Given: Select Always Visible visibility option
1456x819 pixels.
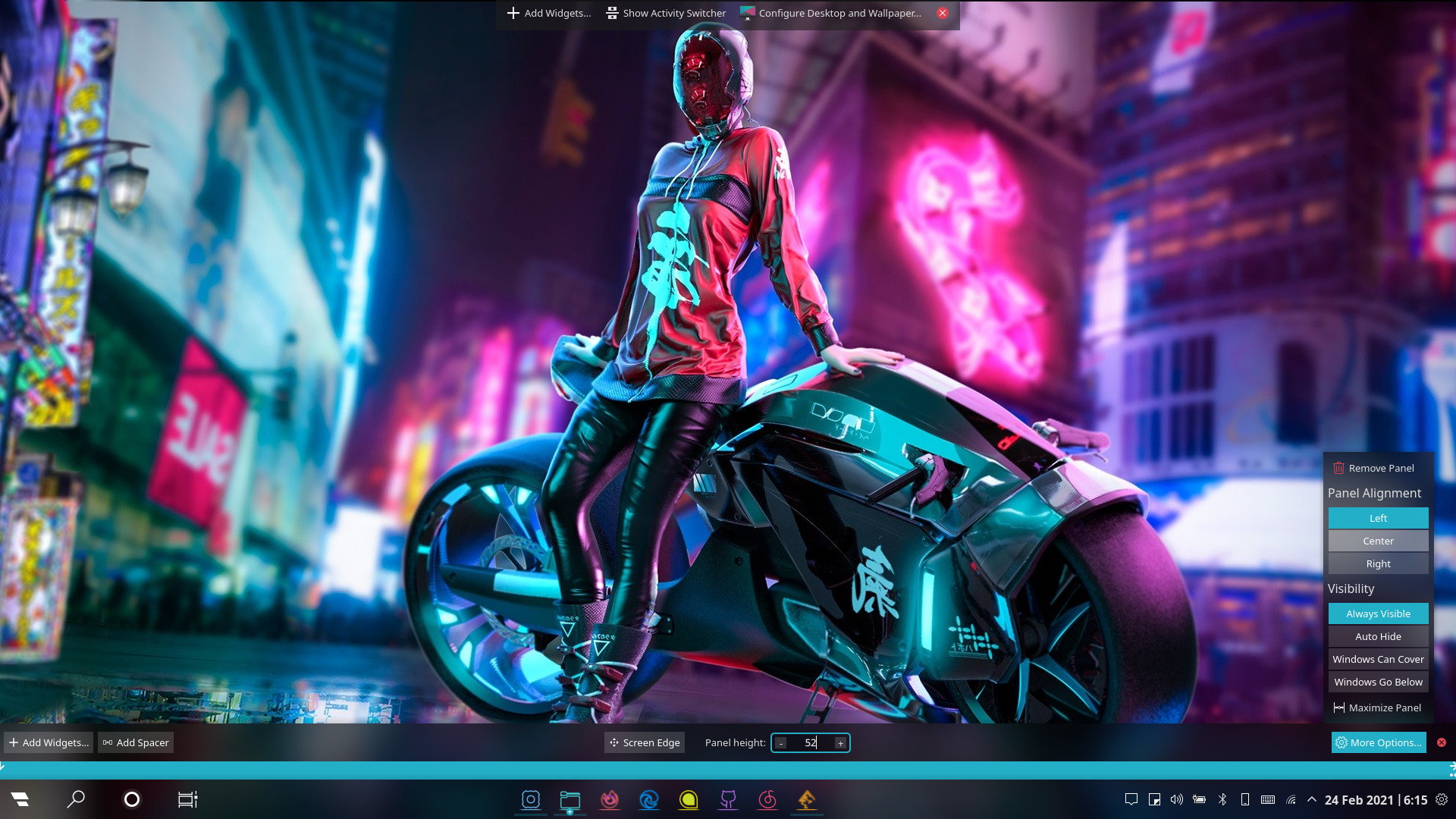Looking at the screenshot, I should pyautogui.click(x=1378, y=613).
